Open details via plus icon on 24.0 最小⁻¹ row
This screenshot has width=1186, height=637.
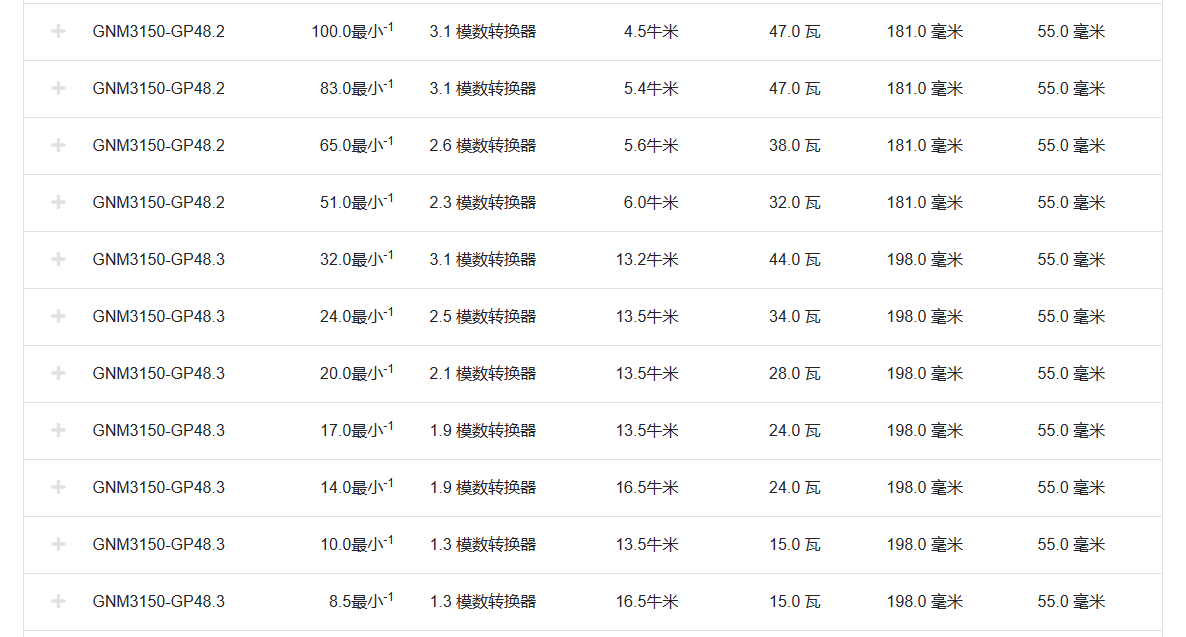[x=59, y=316]
